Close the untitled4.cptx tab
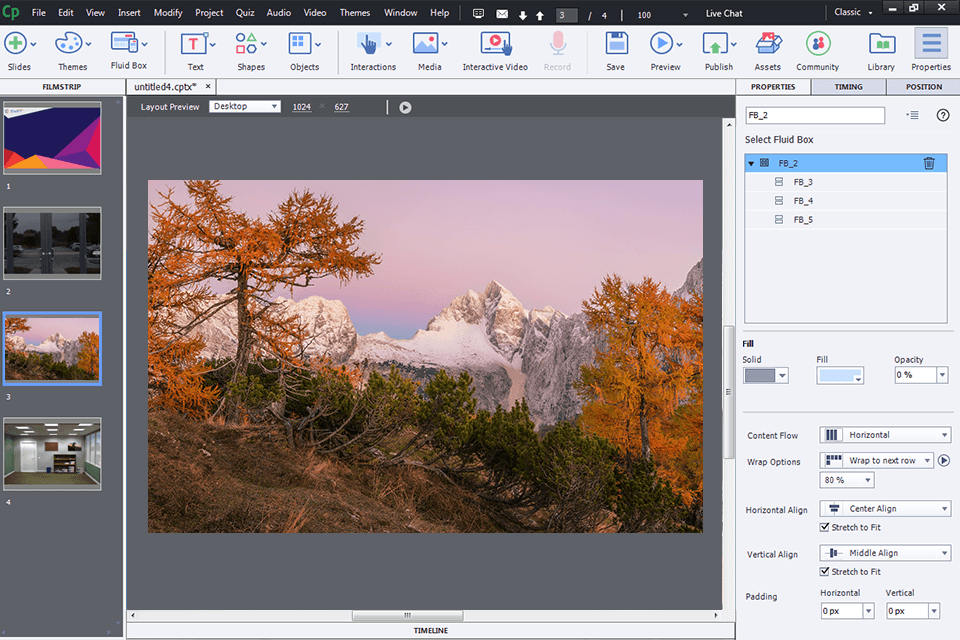Viewport: 960px width, 640px height. click(208, 86)
